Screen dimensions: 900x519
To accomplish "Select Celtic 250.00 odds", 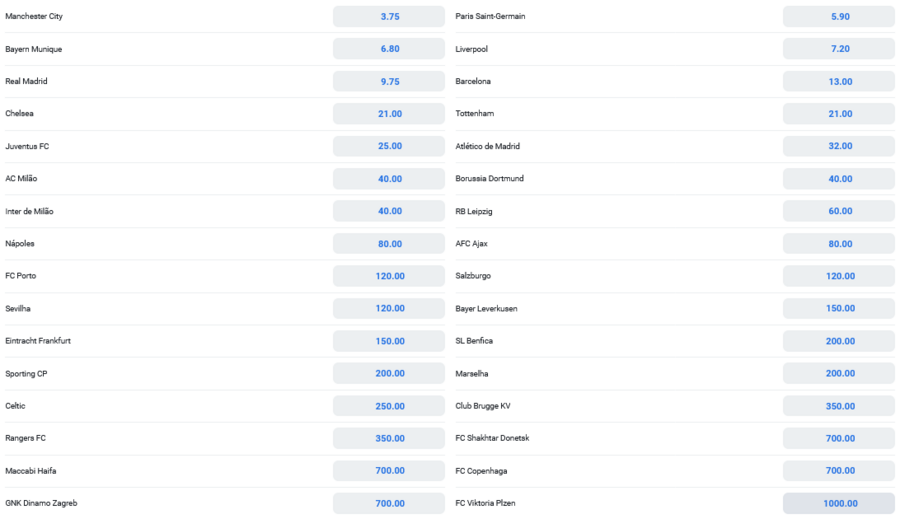I will pyautogui.click(x=389, y=406).
